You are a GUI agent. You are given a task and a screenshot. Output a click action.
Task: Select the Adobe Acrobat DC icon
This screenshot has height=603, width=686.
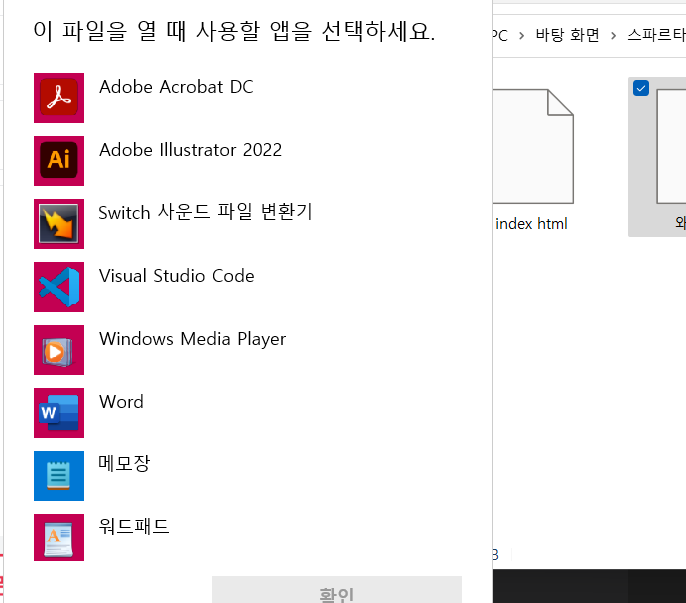tap(59, 98)
